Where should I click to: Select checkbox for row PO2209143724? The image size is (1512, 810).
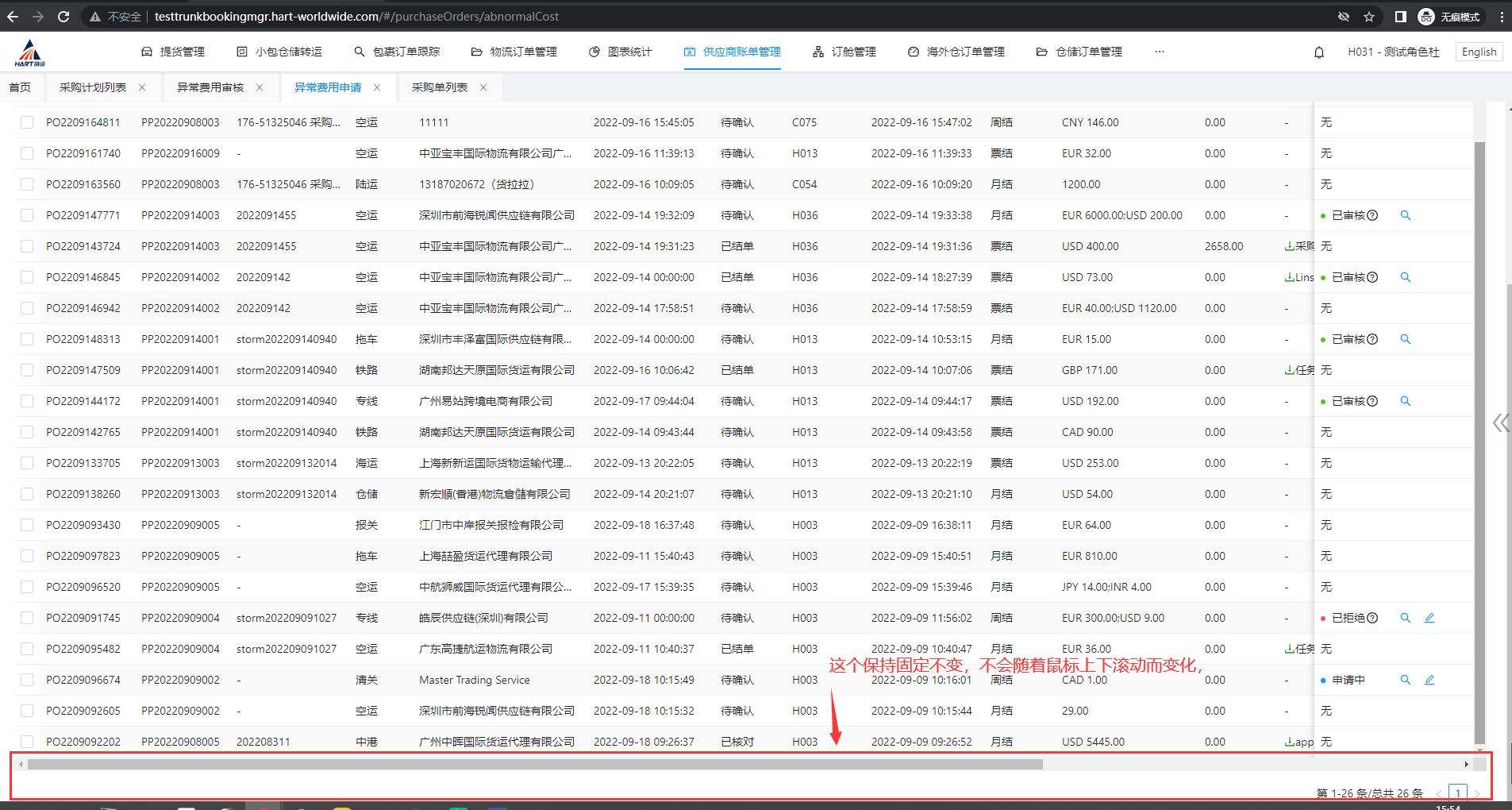pyautogui.click(x=27, y=246)
